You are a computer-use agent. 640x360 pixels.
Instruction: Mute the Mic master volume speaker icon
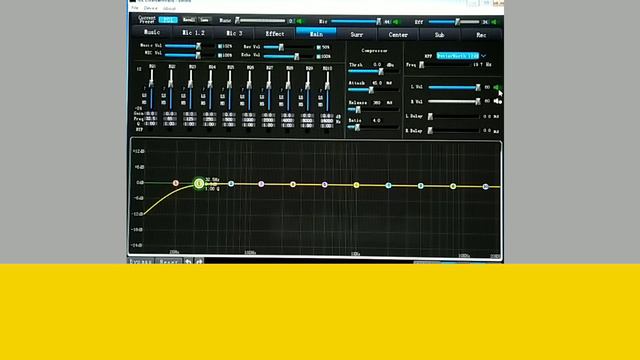click(396, 22)
